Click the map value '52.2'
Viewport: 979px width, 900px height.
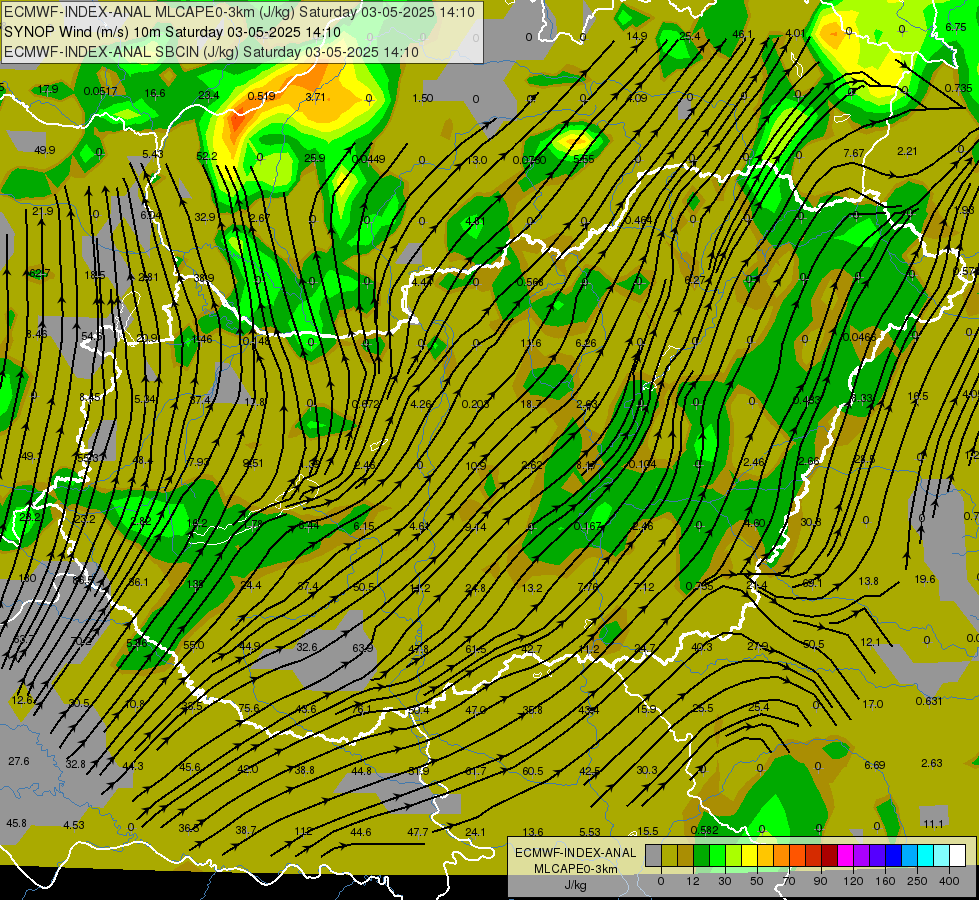207,156
